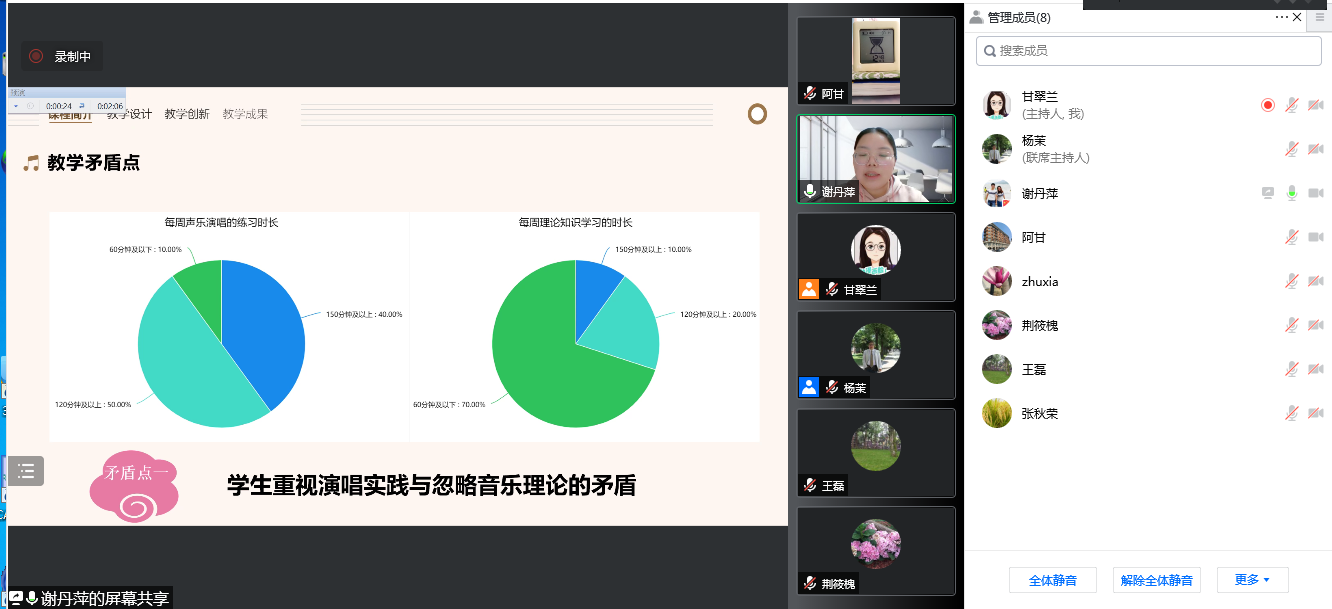The image size is (1332, 609).
Task: Click orange host badge on 甘翠兰 video tile
Action: point(809,289)
